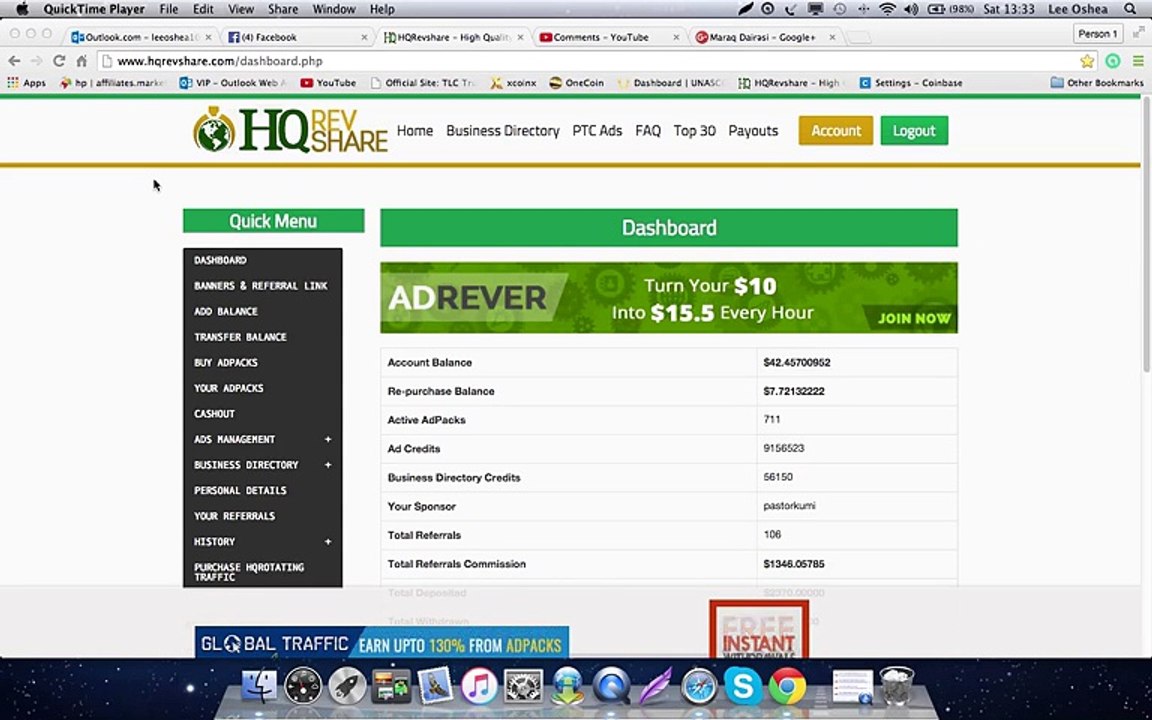1152x720 pixels.
Task: Open the Apple menu
Action: 22,9
